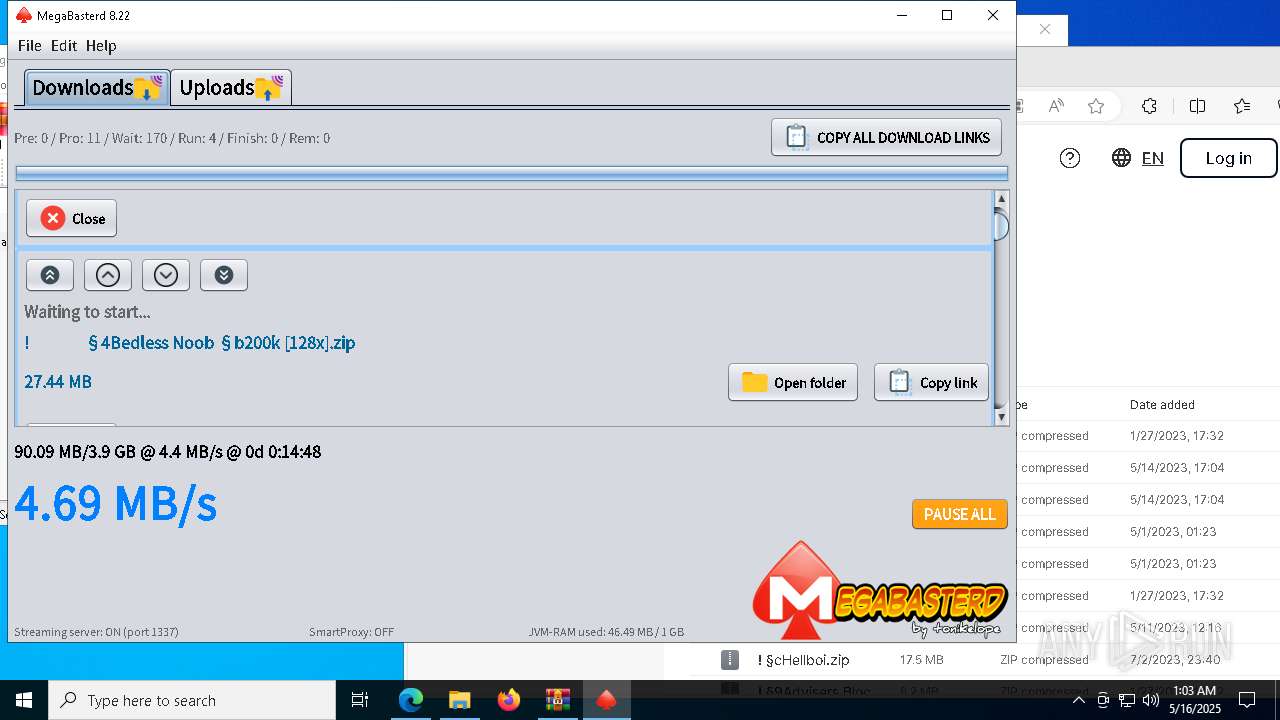Click the 17.5 MB size cell
This screenshot has height=720, width=1280.
click(922, 660)
